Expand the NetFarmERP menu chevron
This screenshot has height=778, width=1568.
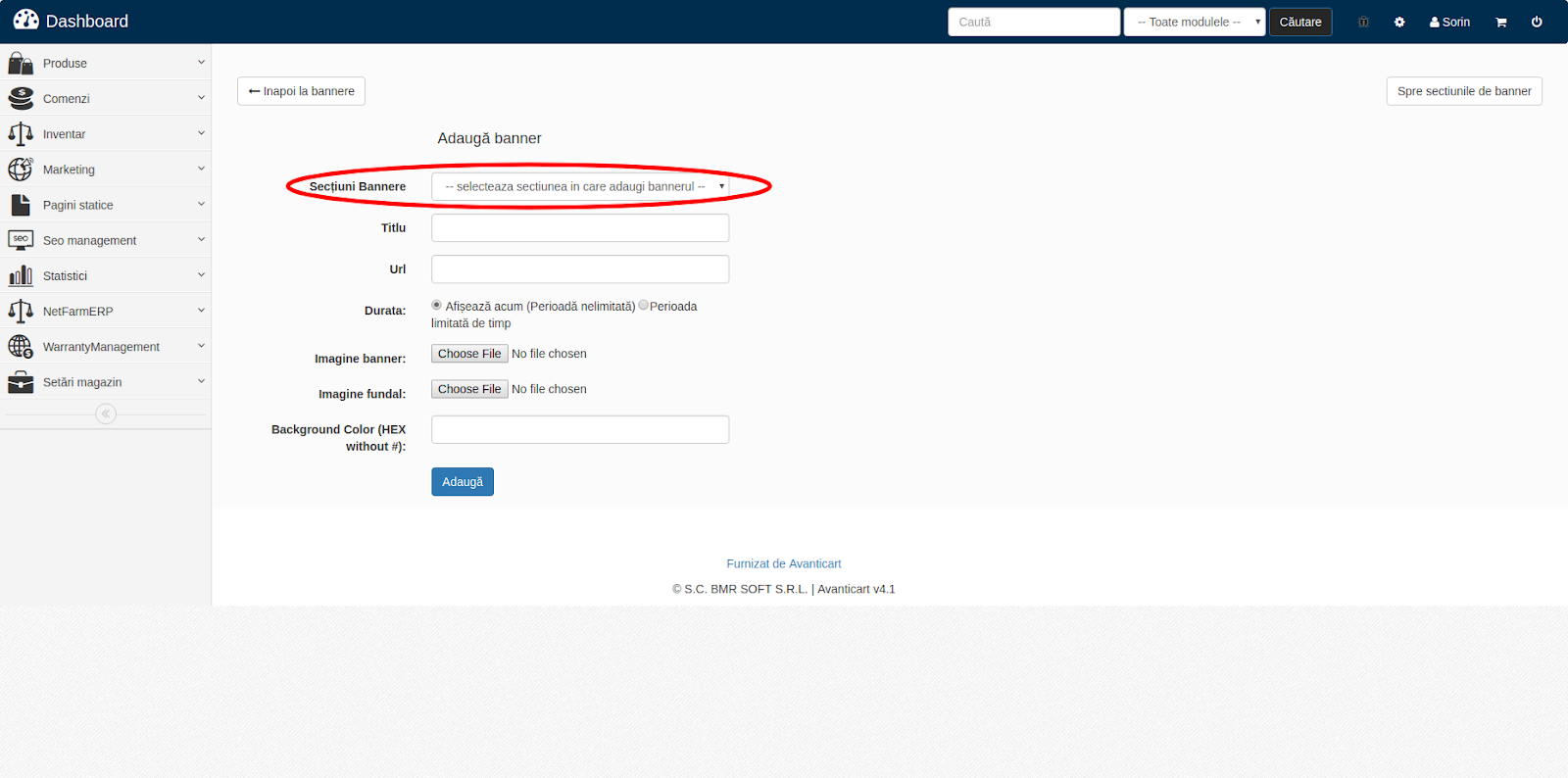pos(201,311)
